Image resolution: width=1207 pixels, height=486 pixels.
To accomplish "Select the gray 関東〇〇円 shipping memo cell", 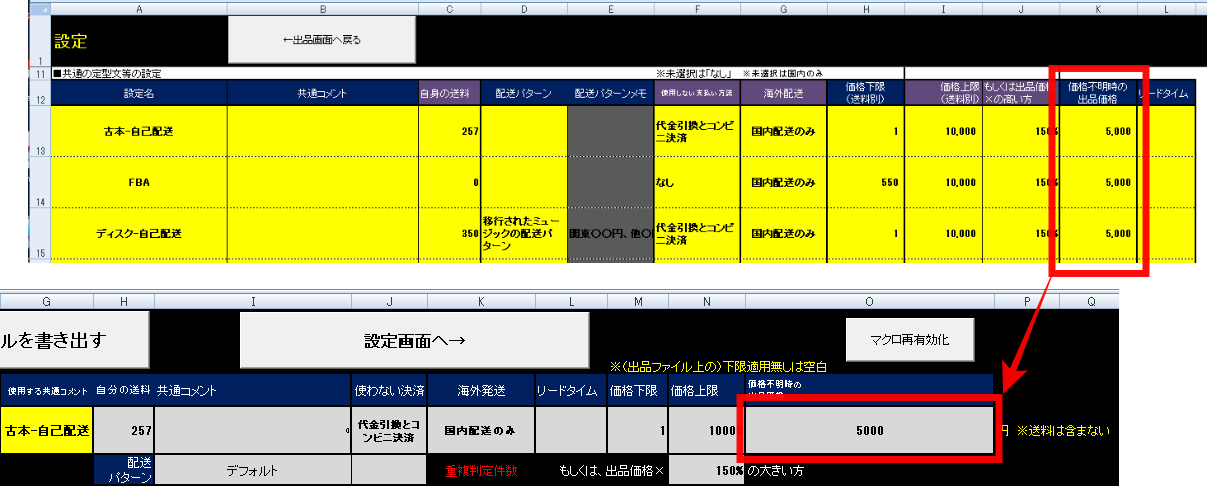I will pyautogui.click(x=611, y=233).
